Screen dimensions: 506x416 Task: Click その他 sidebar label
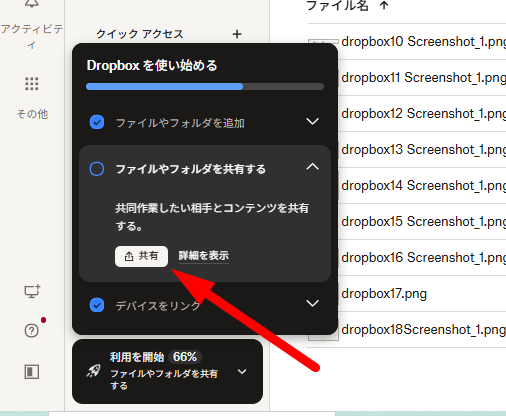pos(32,114)
